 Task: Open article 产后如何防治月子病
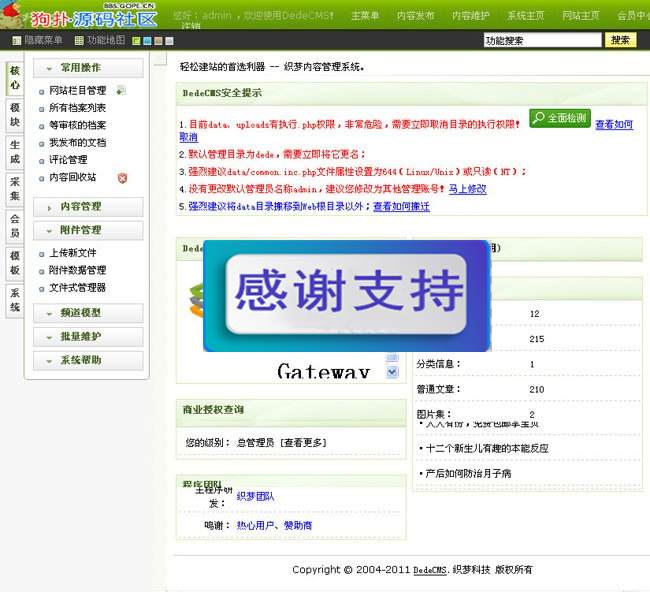point(468,473)
